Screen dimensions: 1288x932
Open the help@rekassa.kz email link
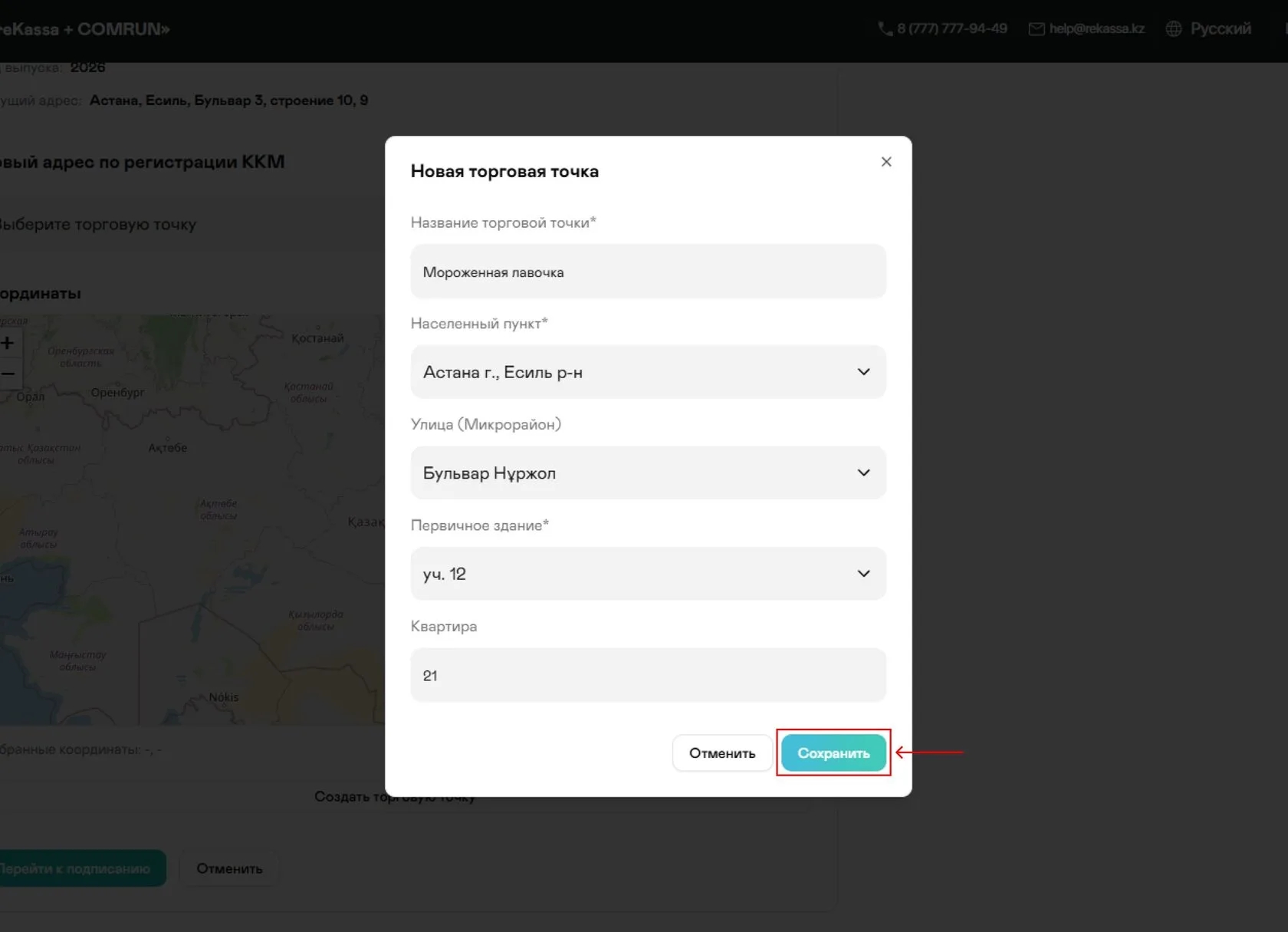(1097, 29)
